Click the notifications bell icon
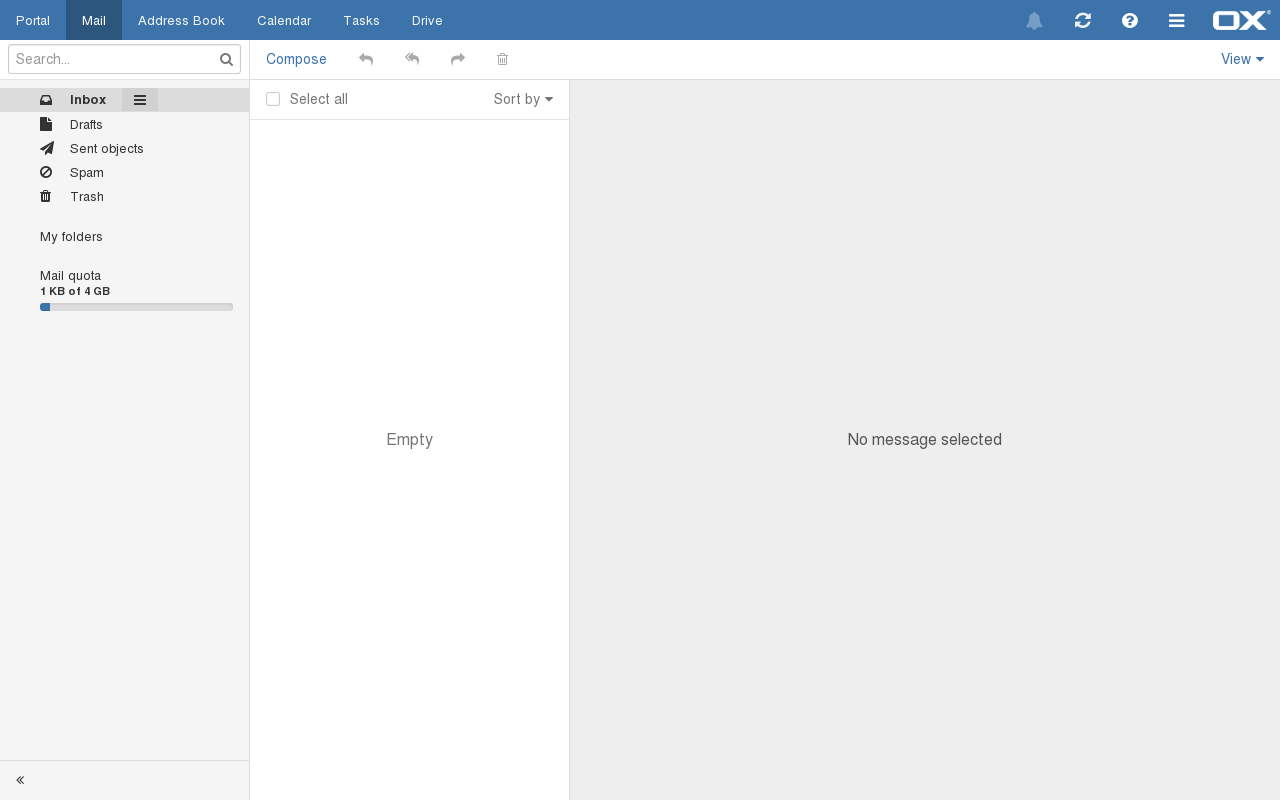This screenshot has height=800, width=1280. [x=1034, y=21]
